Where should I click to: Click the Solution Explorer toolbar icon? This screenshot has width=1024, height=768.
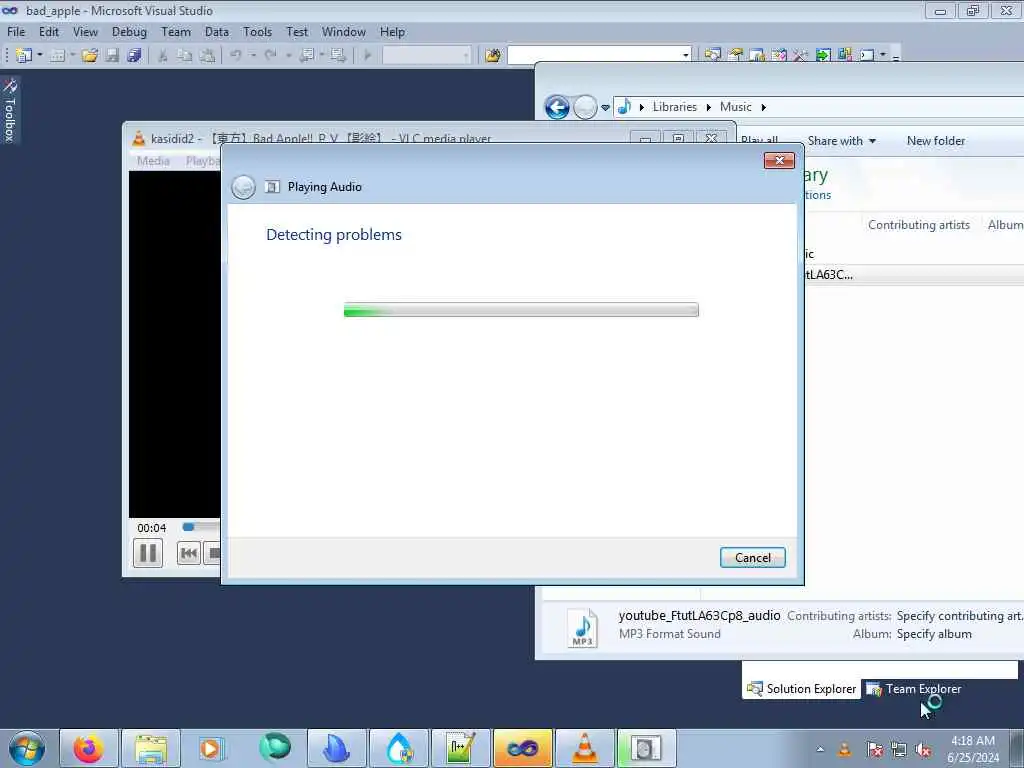click(x=712, y=56)
